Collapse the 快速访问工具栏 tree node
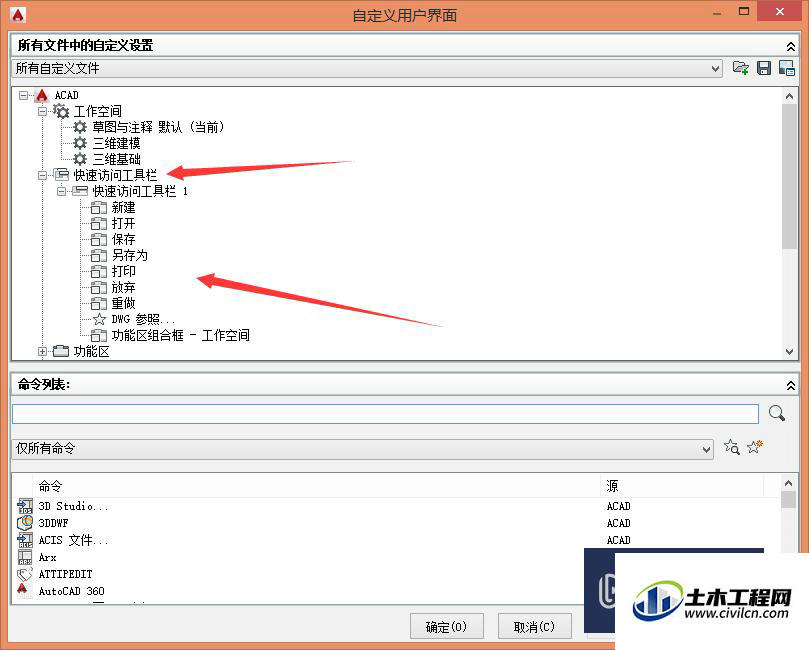809x650 pixels. (42, 175)
